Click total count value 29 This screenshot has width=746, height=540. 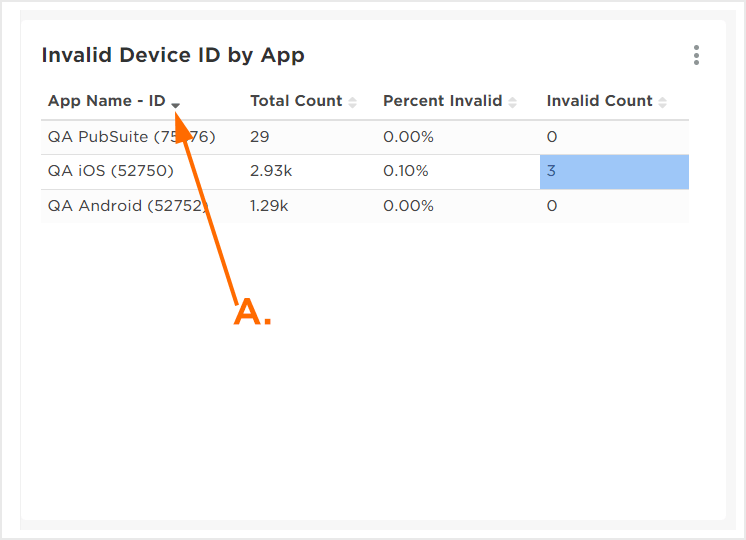click(260, 137)
